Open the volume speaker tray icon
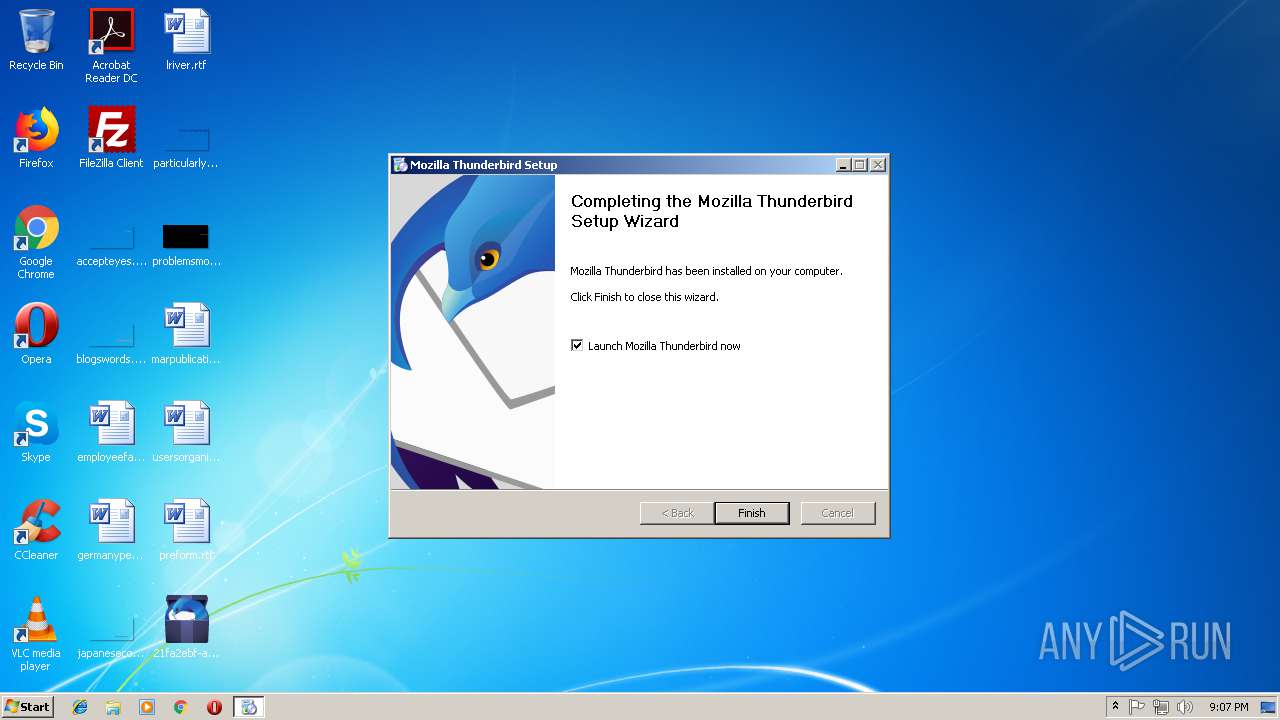This screenshot has height=720, width=1280. tap(1185, 707)
